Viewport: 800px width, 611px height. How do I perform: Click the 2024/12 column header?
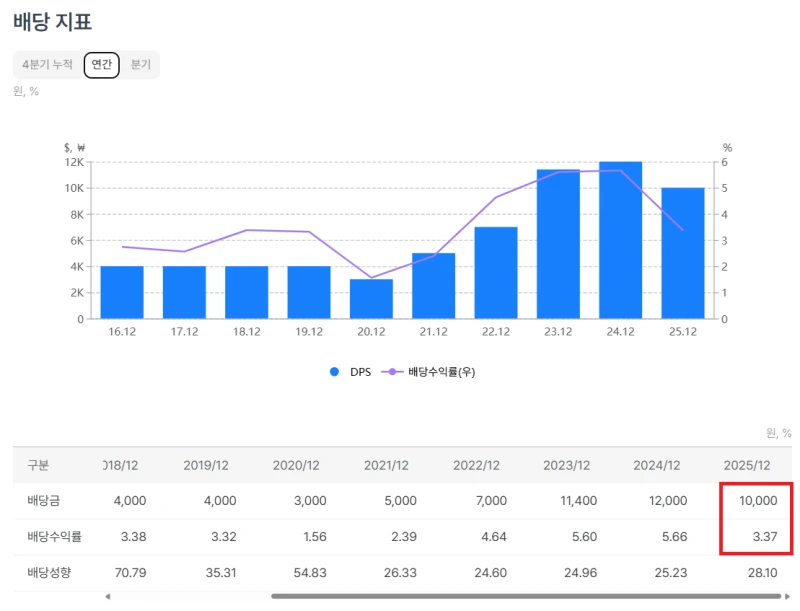click(x=657, y=465)
